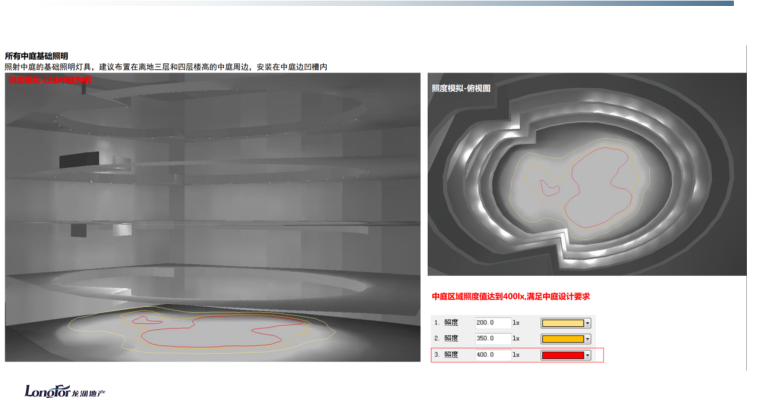Click the Longfor logo at bottom left

pyautogui.click(x=64, y=391)
